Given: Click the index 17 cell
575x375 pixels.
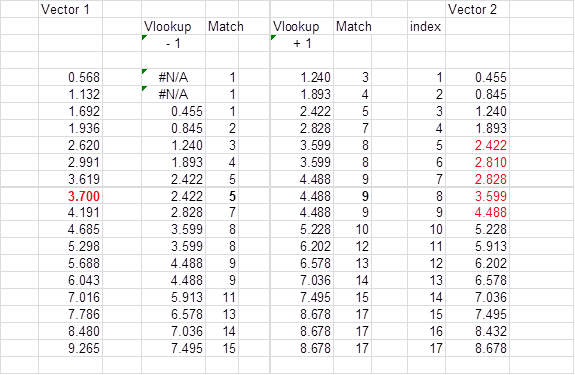Looking at the screenshot, I should pyautogui.click(x=426, y=348).
